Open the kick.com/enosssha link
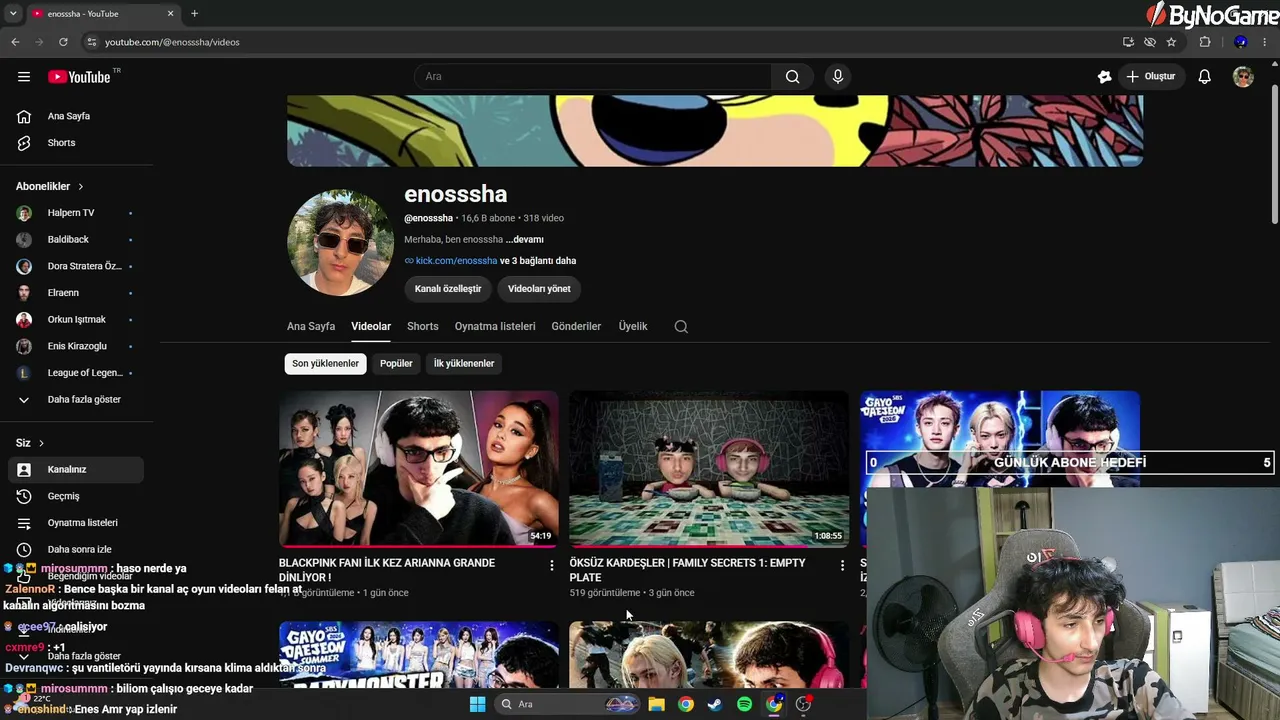 point(457,261)
